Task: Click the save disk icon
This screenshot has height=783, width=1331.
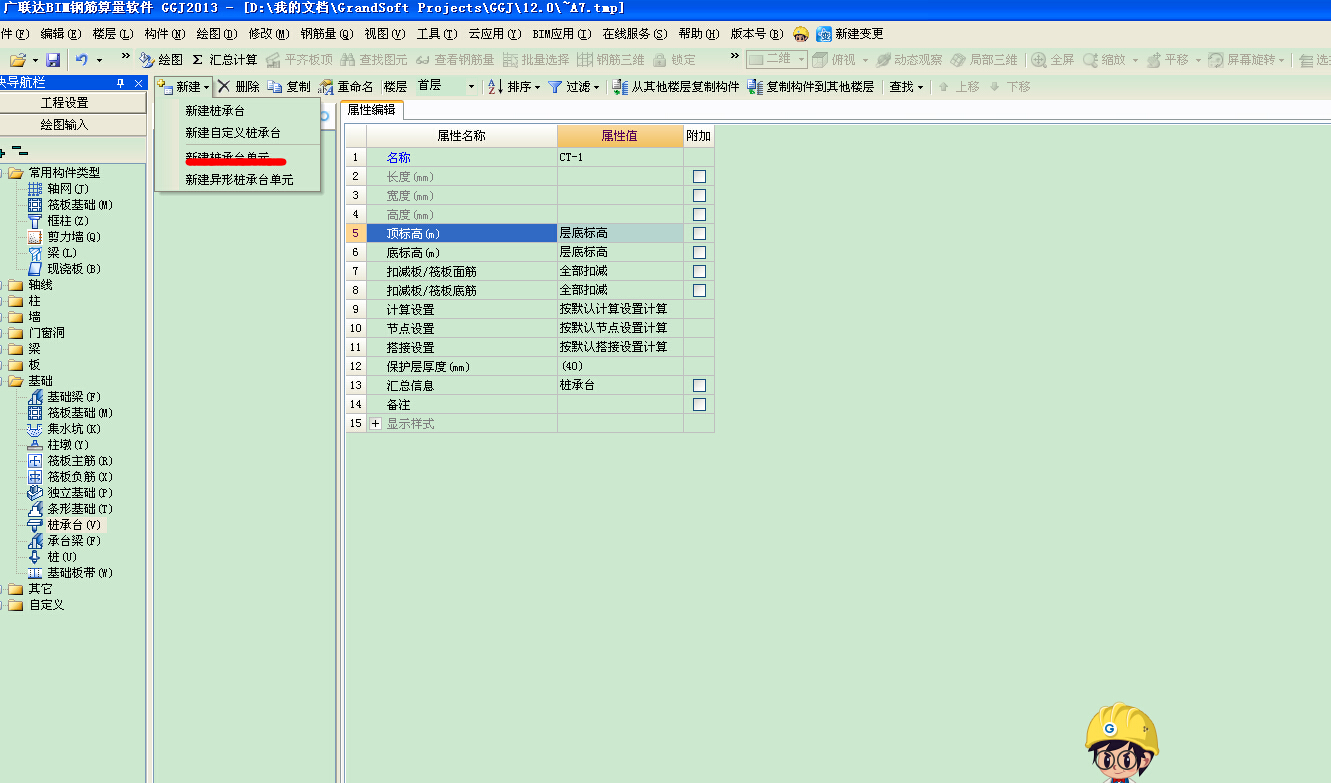Action: click(x=53, y=60)
